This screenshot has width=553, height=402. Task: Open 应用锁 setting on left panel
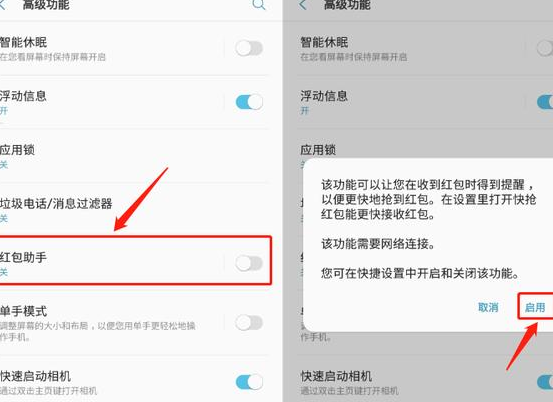(x=134, y=156)
